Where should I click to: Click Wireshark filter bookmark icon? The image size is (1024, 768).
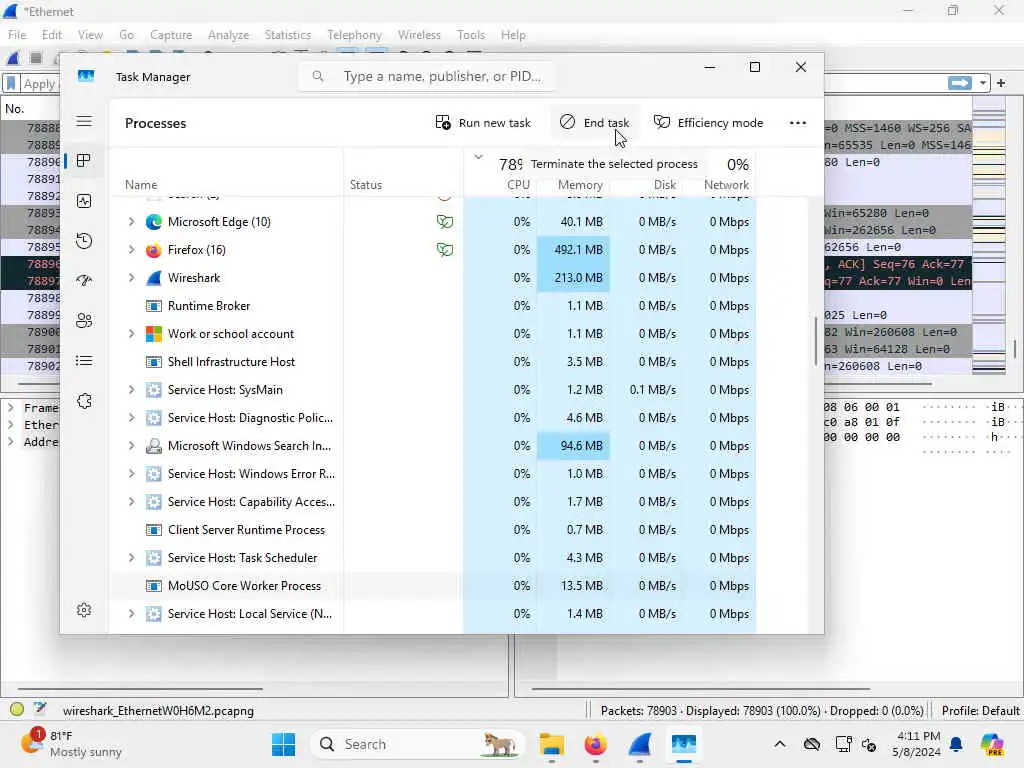pyautogui.click(x=11, y=84)
